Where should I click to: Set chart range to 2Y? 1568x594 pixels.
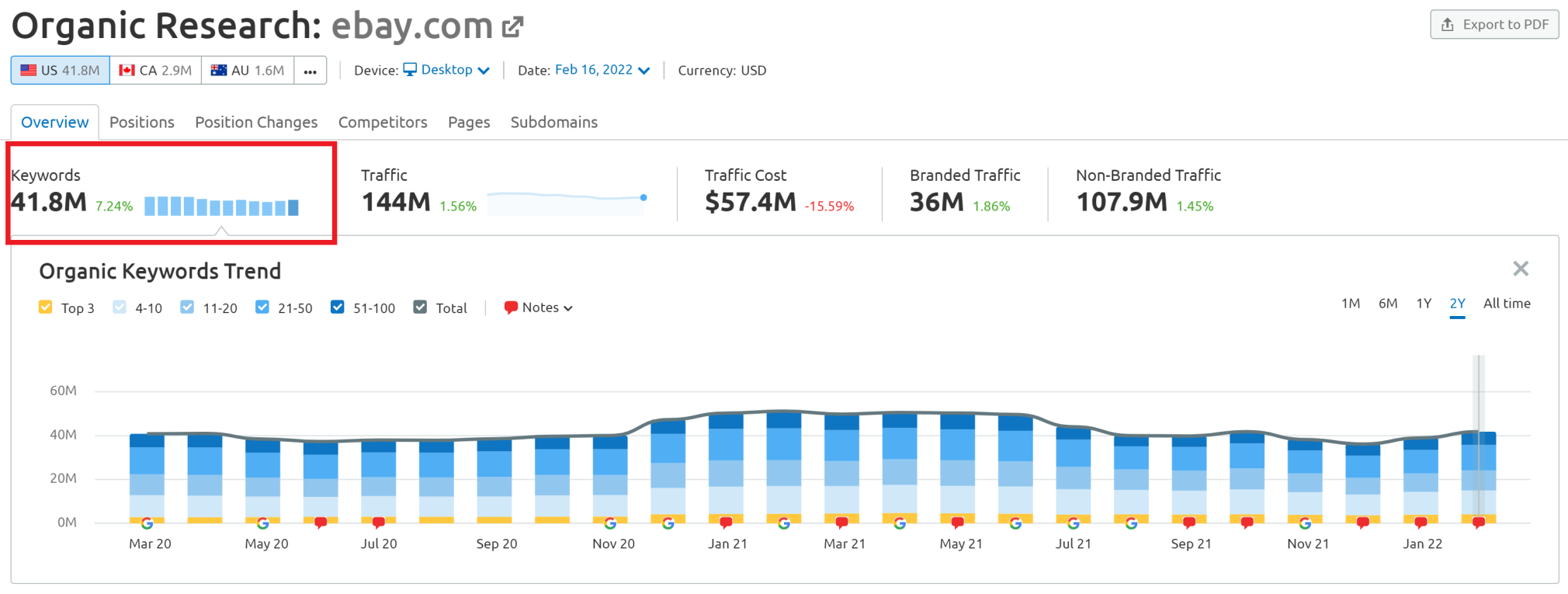1457,304
